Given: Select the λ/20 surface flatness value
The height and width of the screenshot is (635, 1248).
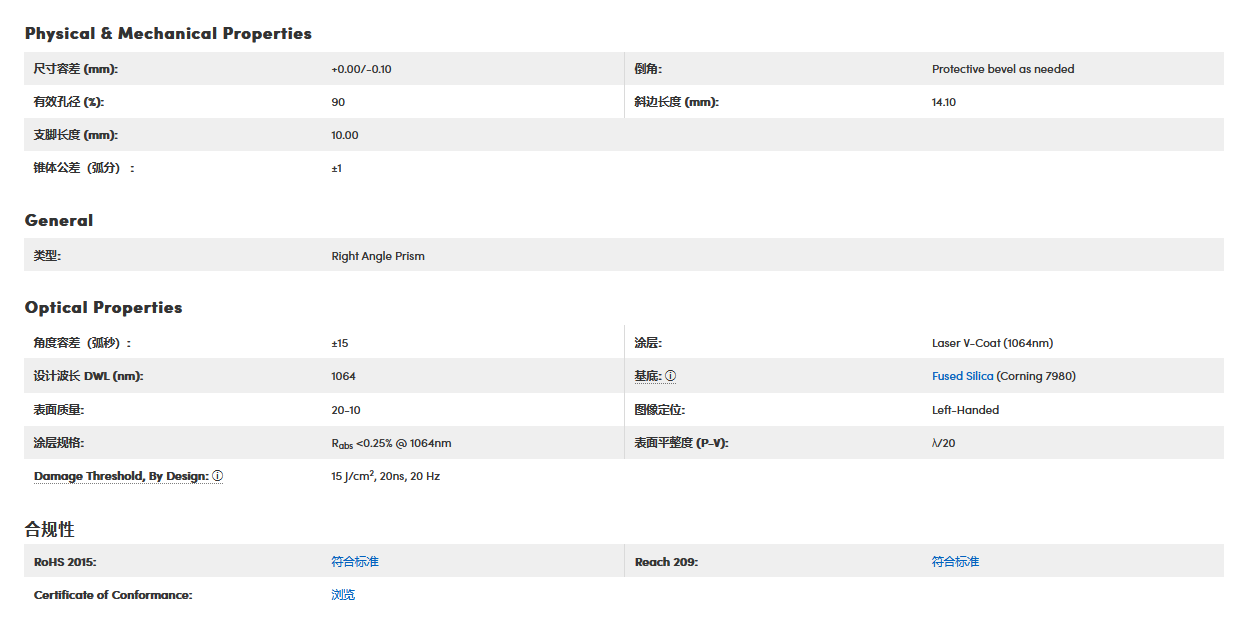Looking at the screenshot, I should point(943,443).
